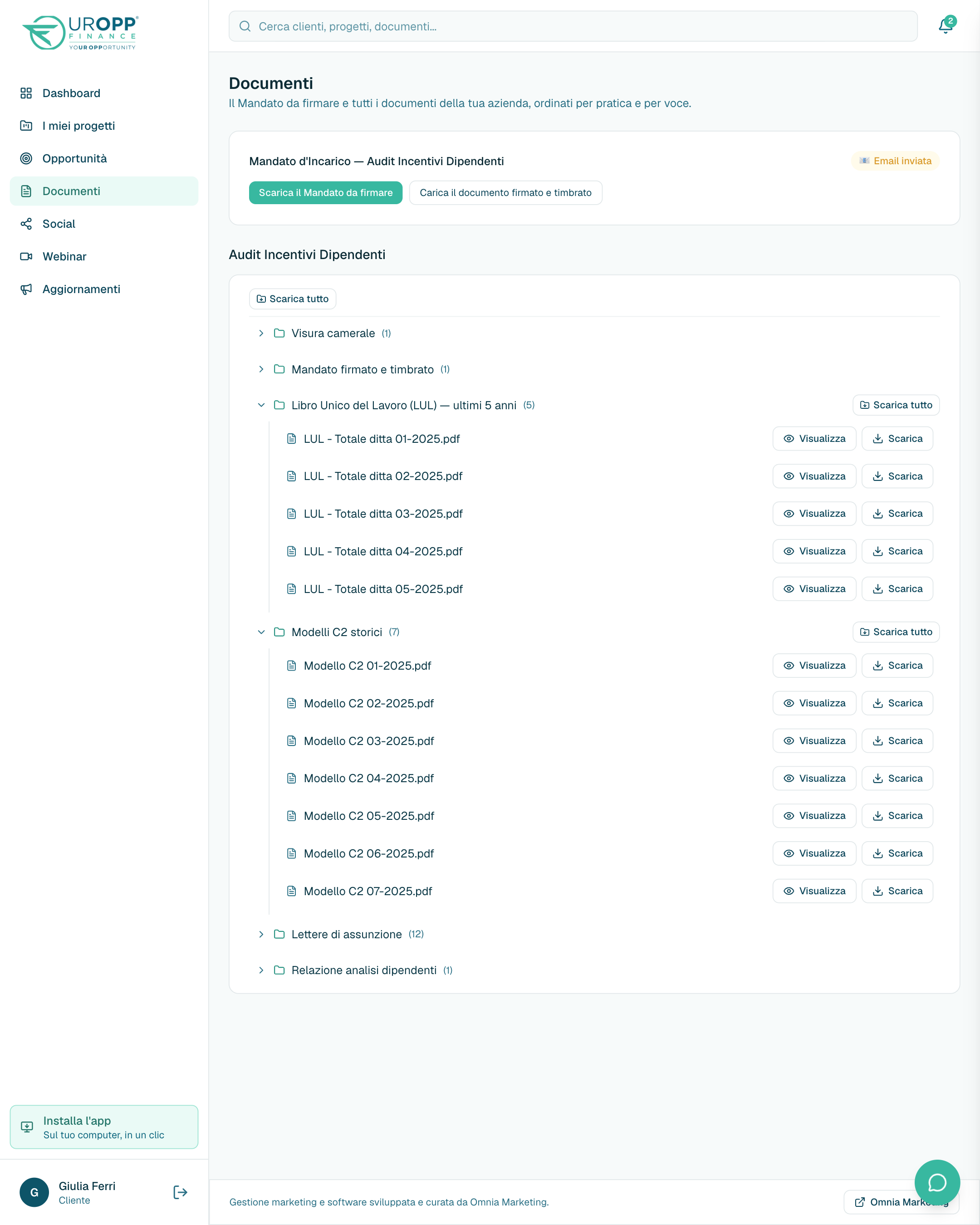
Task: Click the top Scarica tutto for Audit Incentivi
Action: 293,299
